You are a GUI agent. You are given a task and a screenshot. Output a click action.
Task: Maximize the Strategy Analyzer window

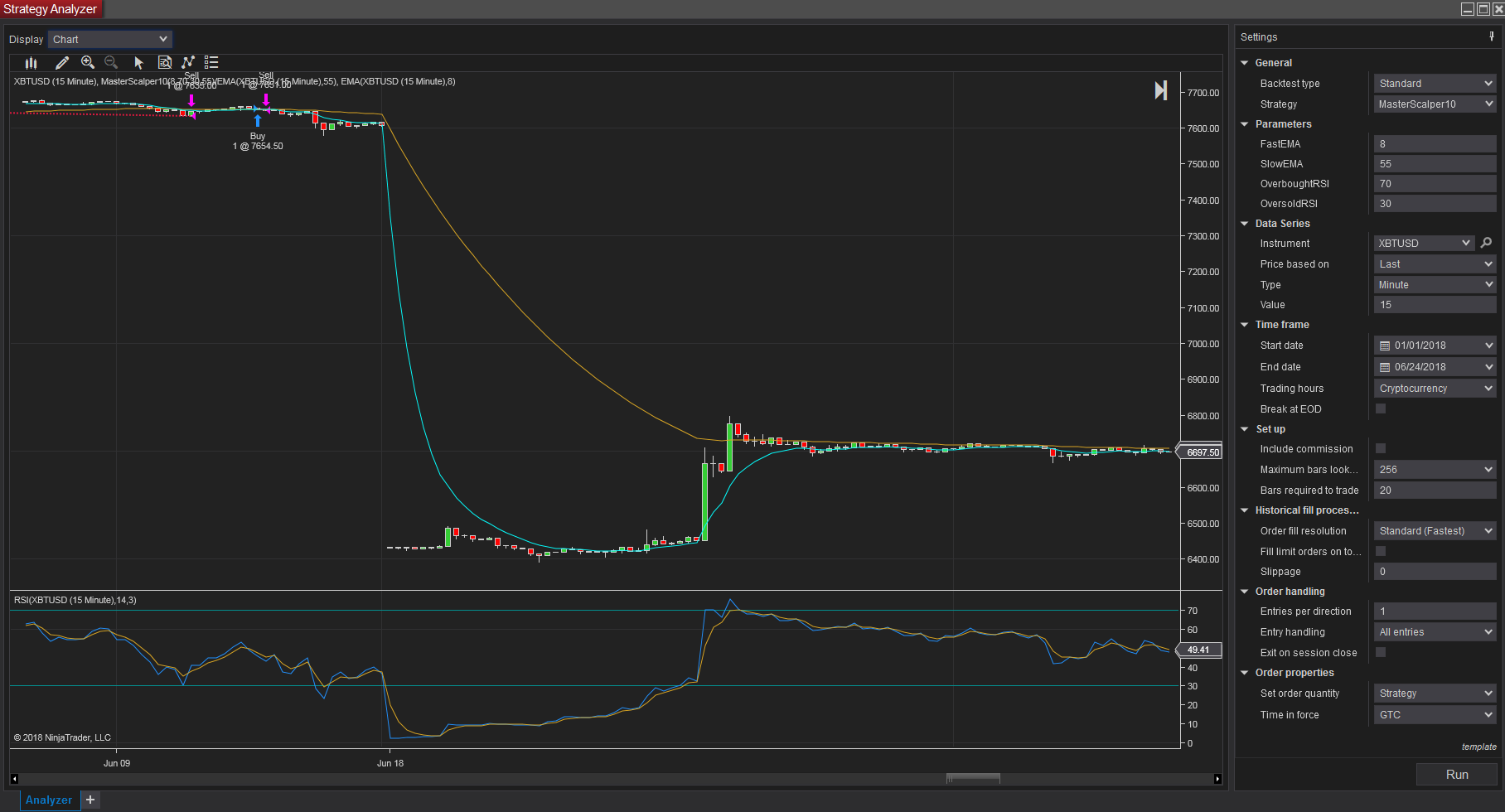pyautogui.click(x=1483, y=9)
